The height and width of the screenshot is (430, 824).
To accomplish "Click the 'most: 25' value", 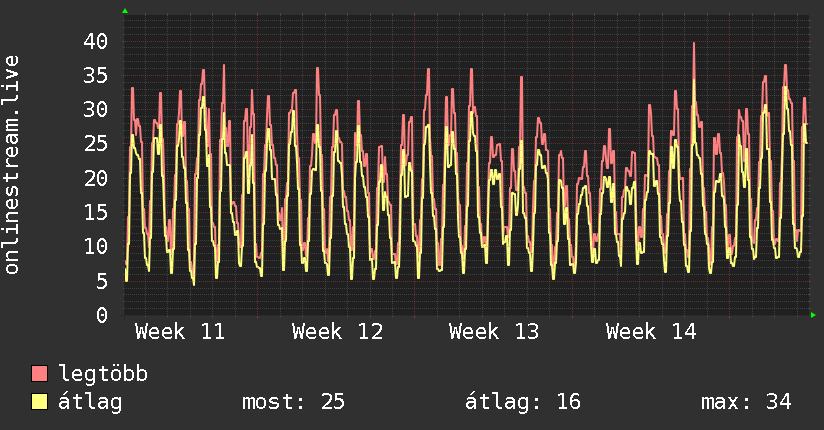I will [293, 402].
